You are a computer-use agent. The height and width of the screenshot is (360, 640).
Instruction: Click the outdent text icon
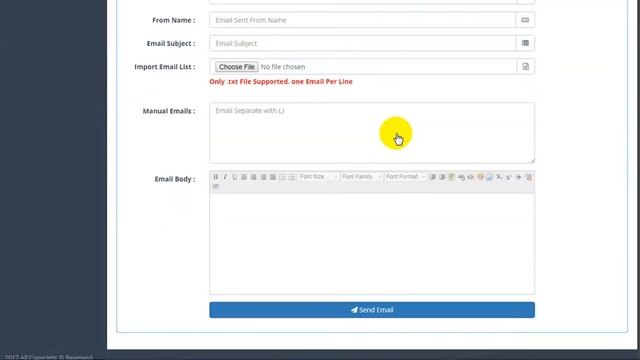coord(442,177)
